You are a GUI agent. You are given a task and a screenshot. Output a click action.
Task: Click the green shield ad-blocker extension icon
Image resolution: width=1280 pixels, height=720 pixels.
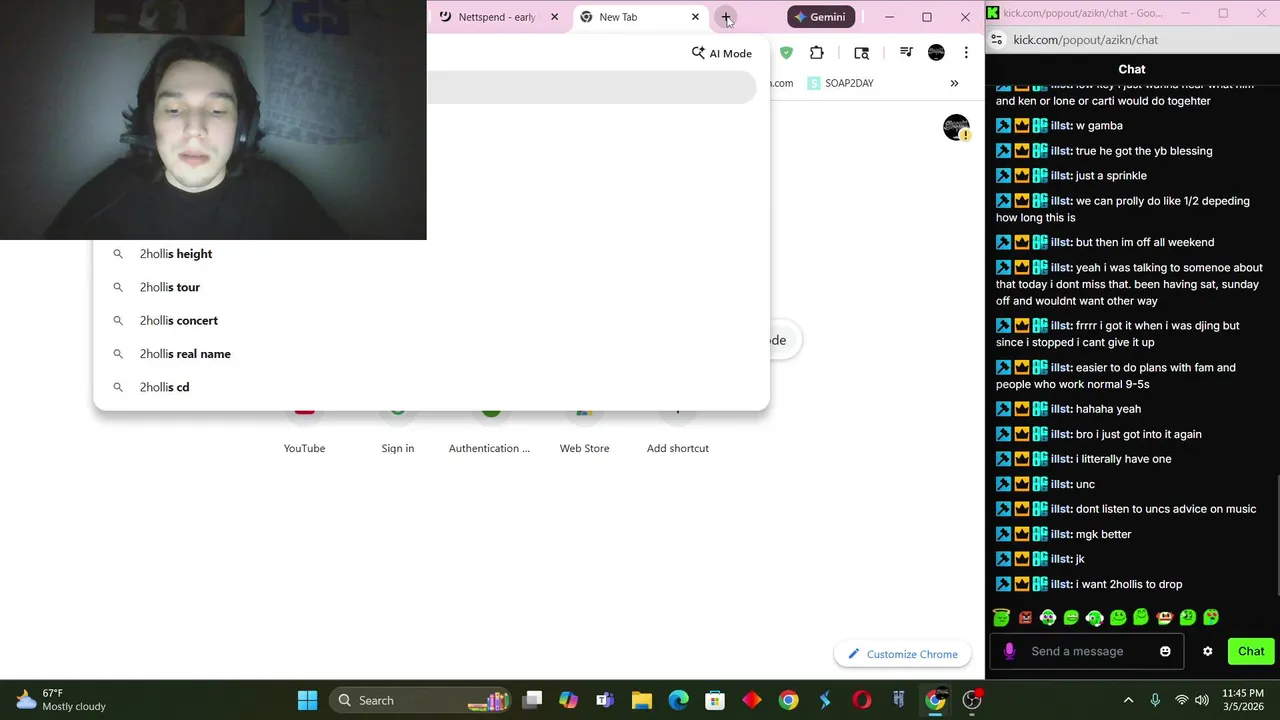786,53
